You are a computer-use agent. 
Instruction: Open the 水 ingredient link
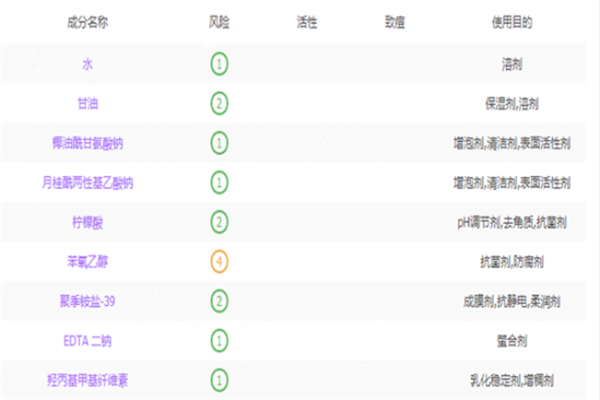click(88, 63)
